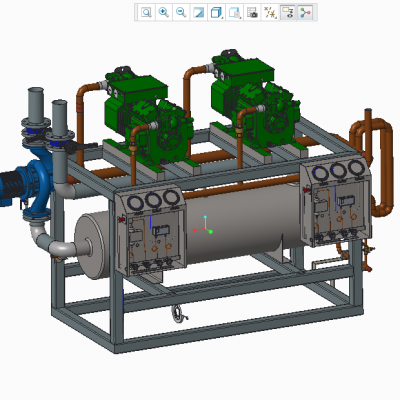
Task: Toggle the Annotation Display button
Action: click(288, 13)
